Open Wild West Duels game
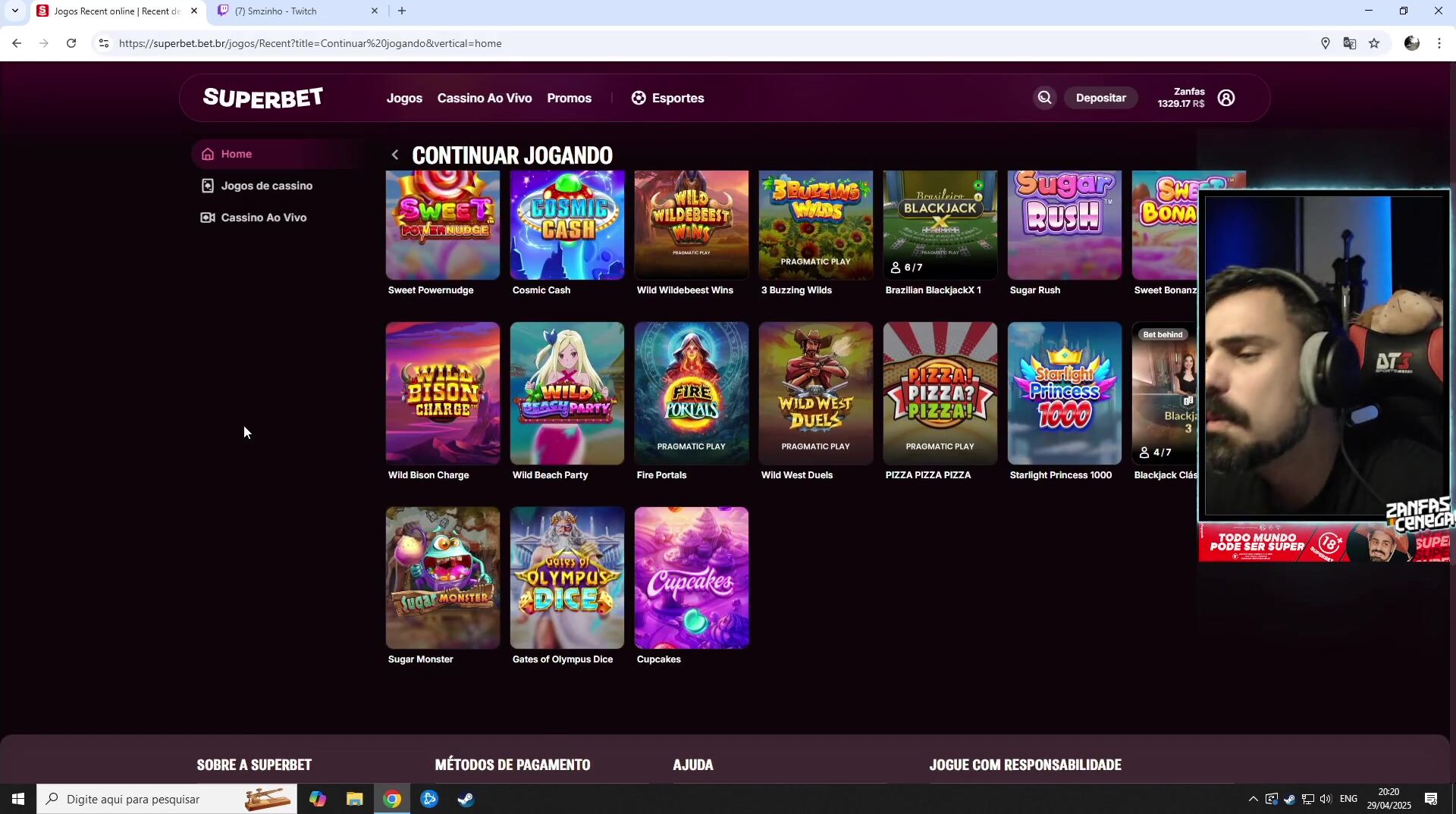This screenshot has width=1456, height=814. [816, 393]
